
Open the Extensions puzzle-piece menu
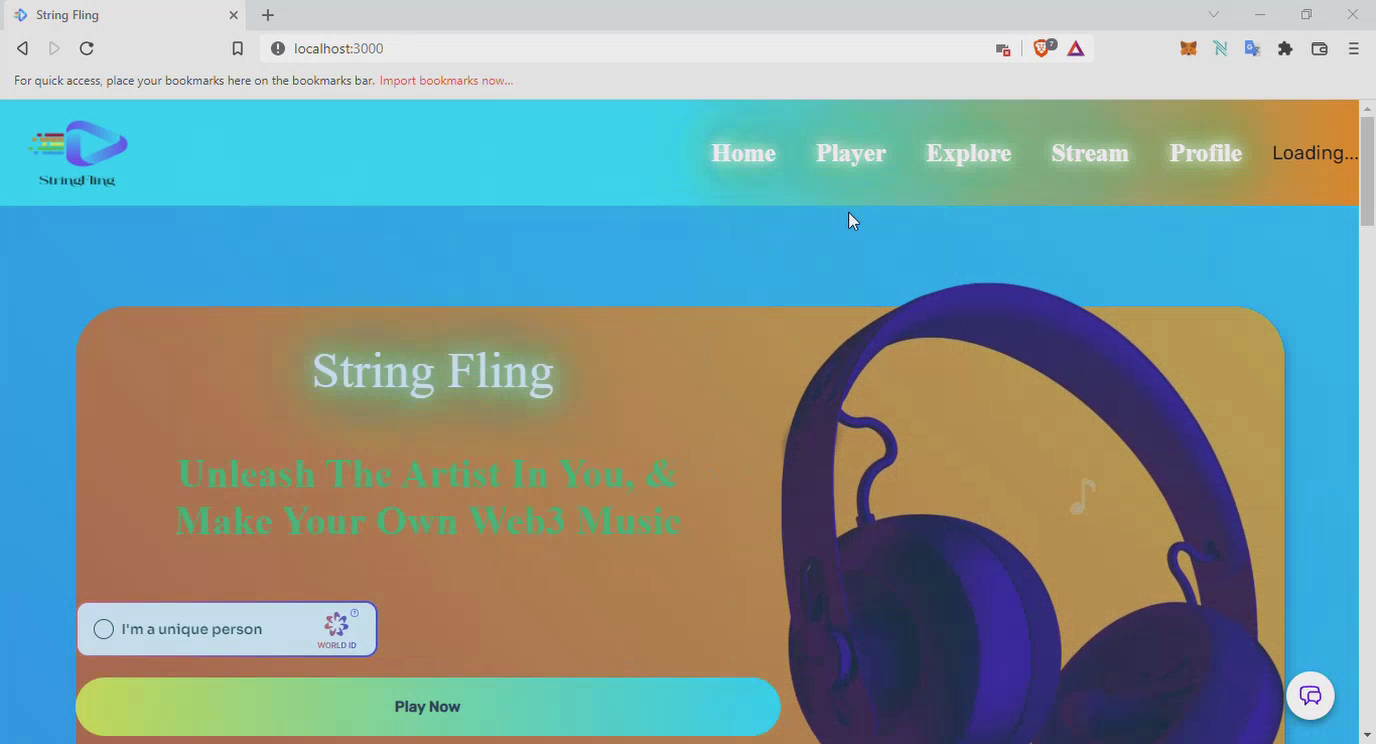(x=1285, y=48)
